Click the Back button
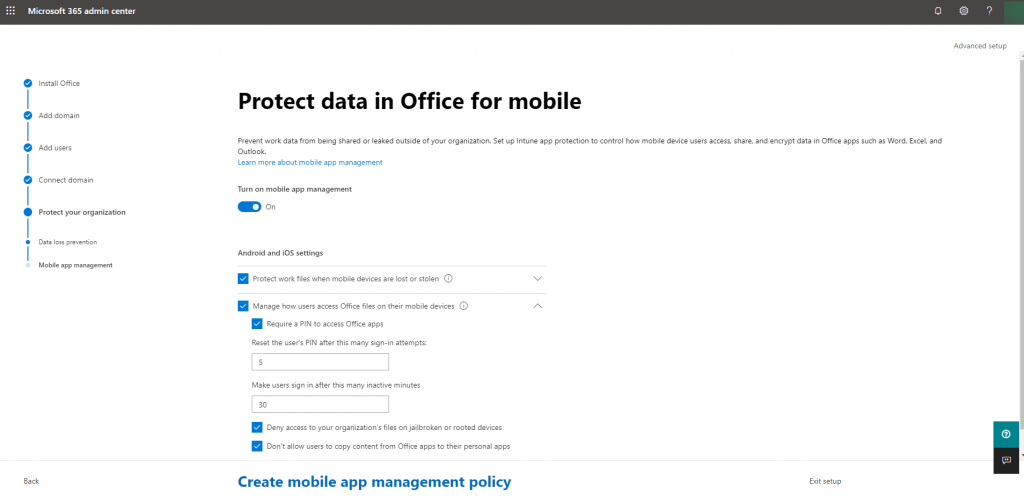The image size is (1024, 496). click(x=31, y=481)
